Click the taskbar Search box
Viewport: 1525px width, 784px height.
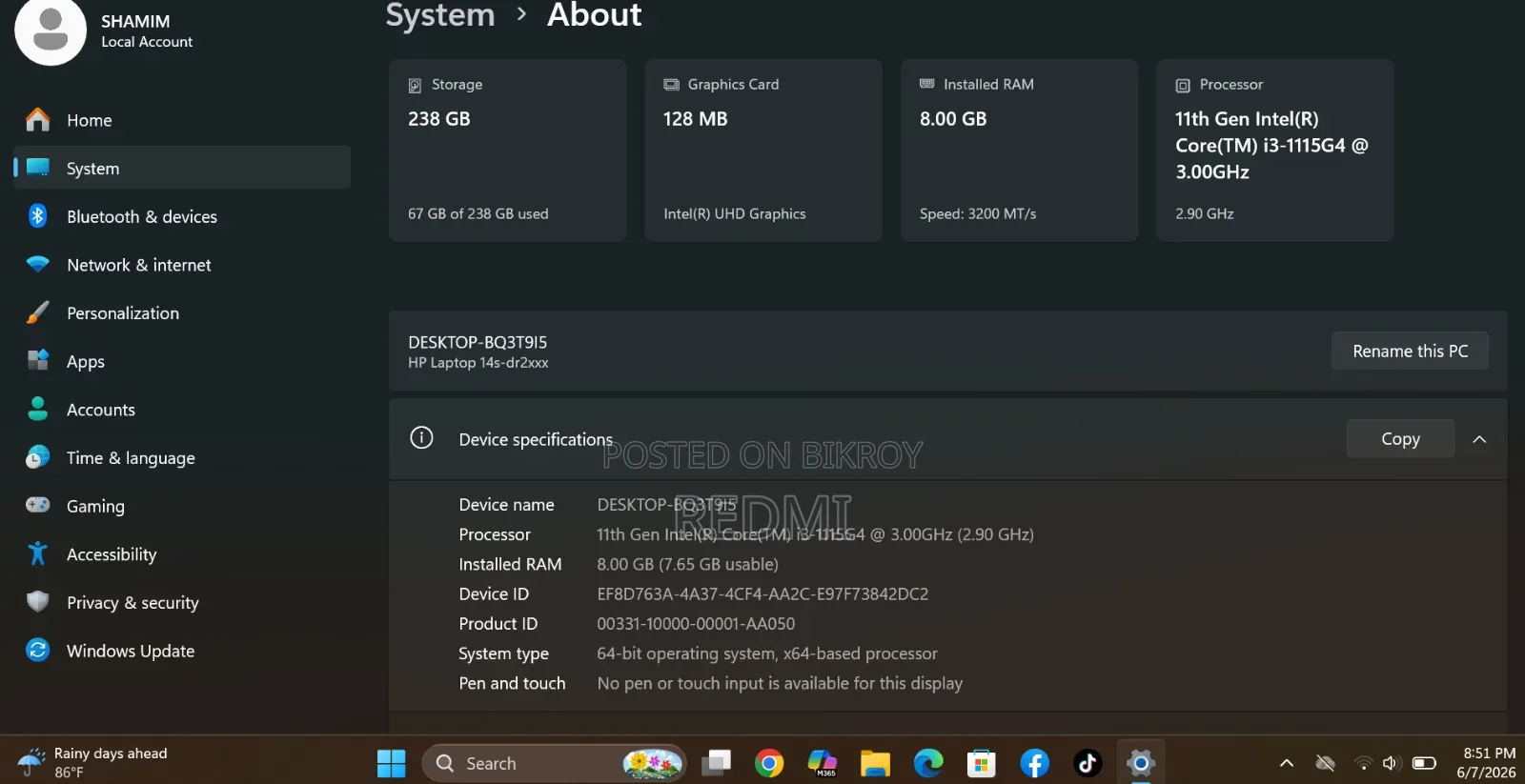[555, 764]
